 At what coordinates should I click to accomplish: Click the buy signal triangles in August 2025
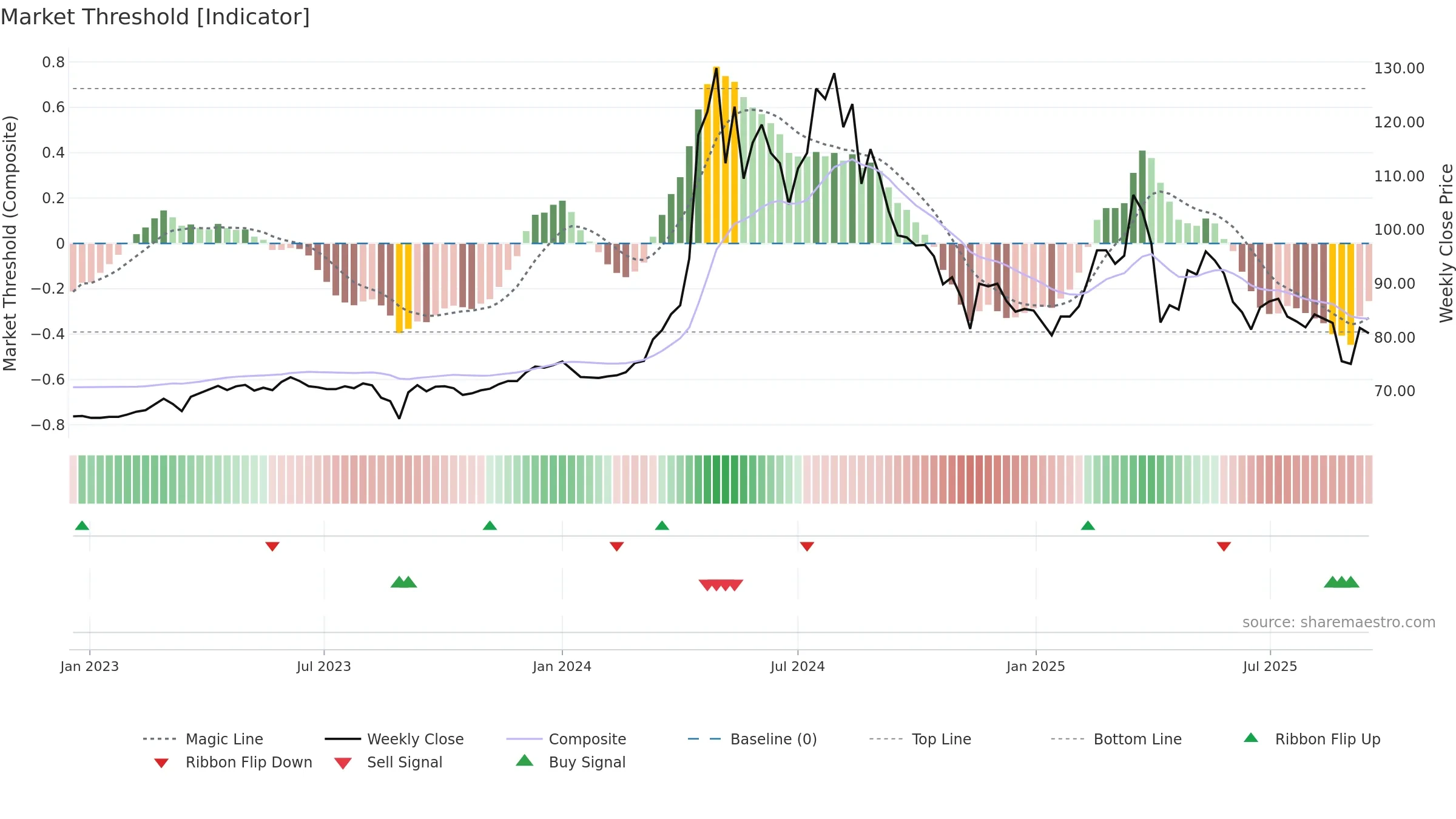pos(1341,582)
